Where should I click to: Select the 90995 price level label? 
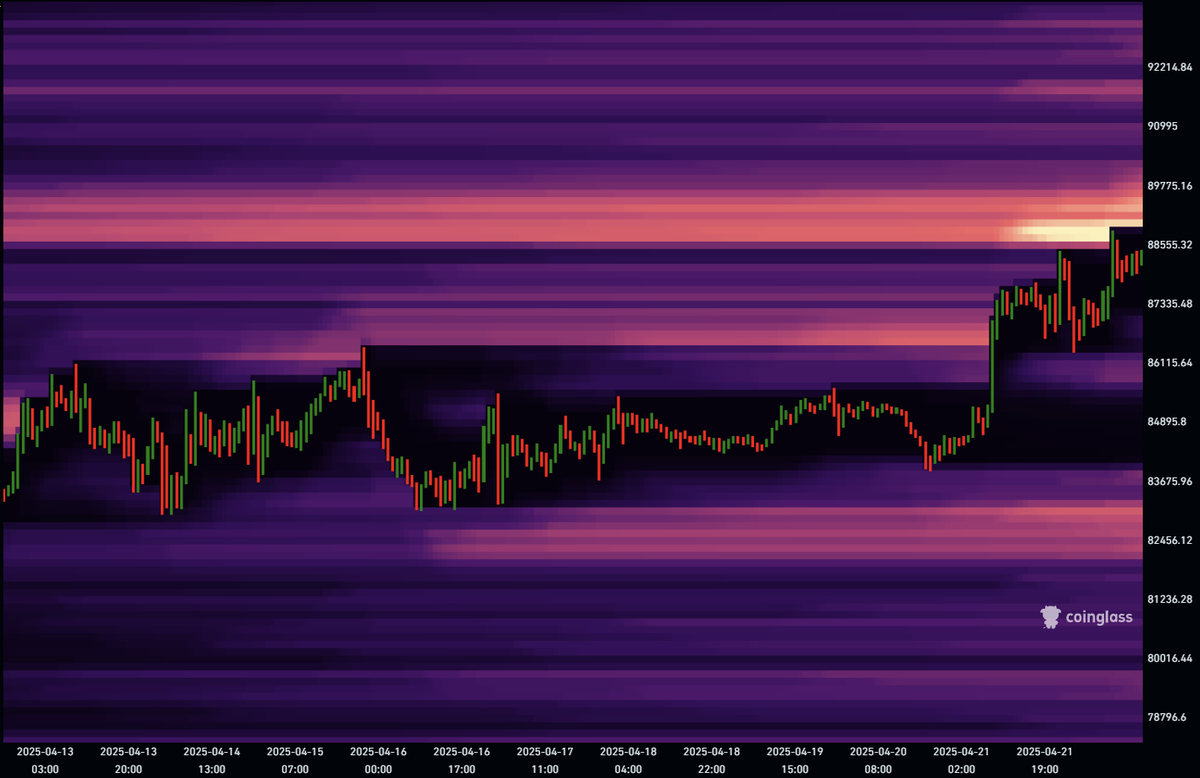coord(1162,126)
